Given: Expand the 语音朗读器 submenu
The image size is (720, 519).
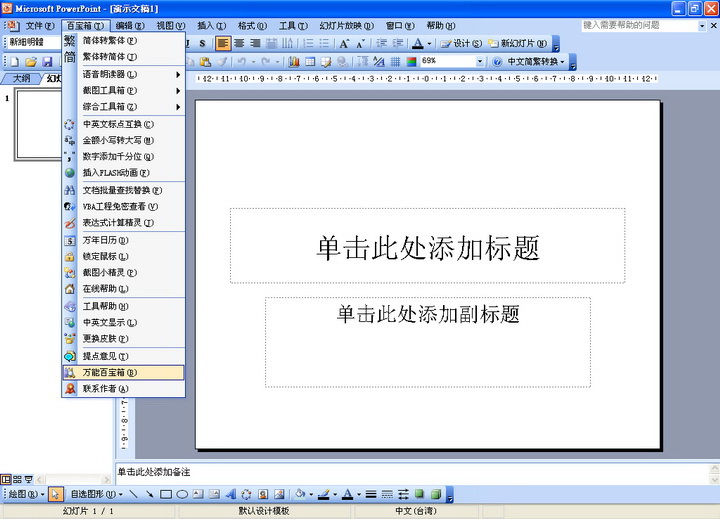Looking at the screenshot, I should tap(124, 74).
